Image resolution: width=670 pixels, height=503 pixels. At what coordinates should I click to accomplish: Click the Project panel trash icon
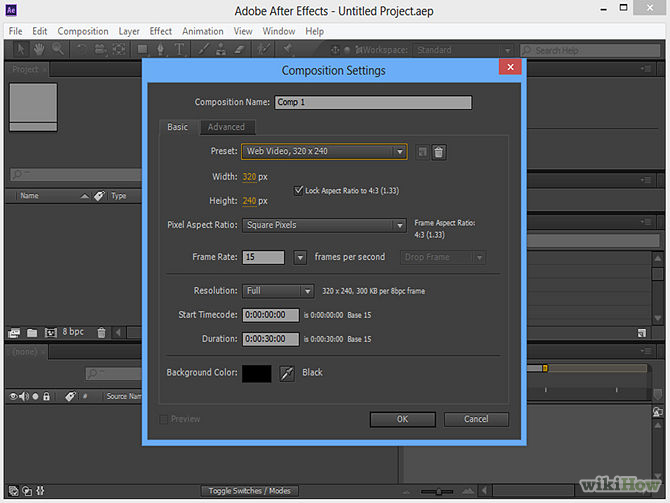coord(101,332)
